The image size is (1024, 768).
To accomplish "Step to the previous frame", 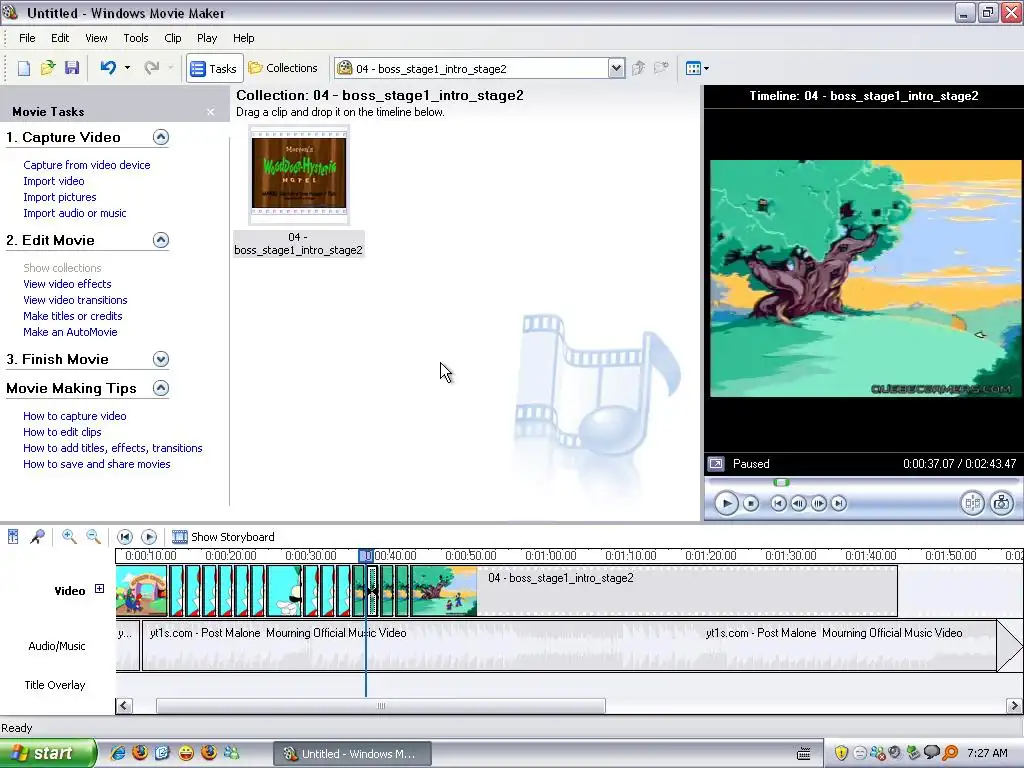I will 798,504.
